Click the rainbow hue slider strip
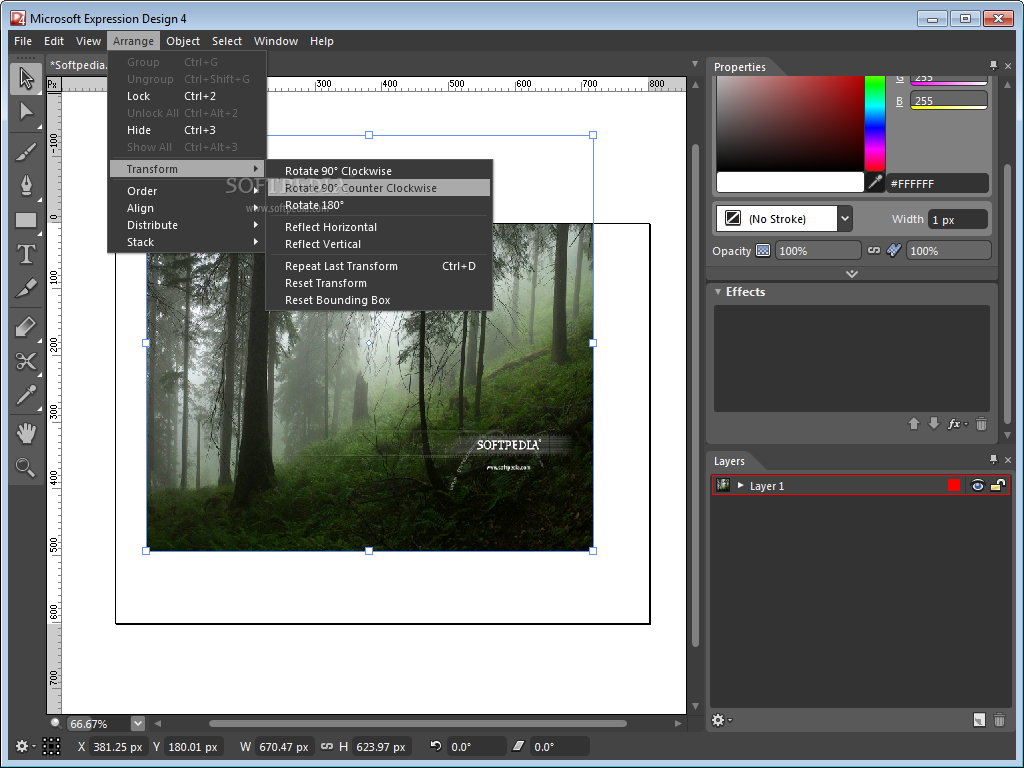1024x768 pixels. click(875, 123)
